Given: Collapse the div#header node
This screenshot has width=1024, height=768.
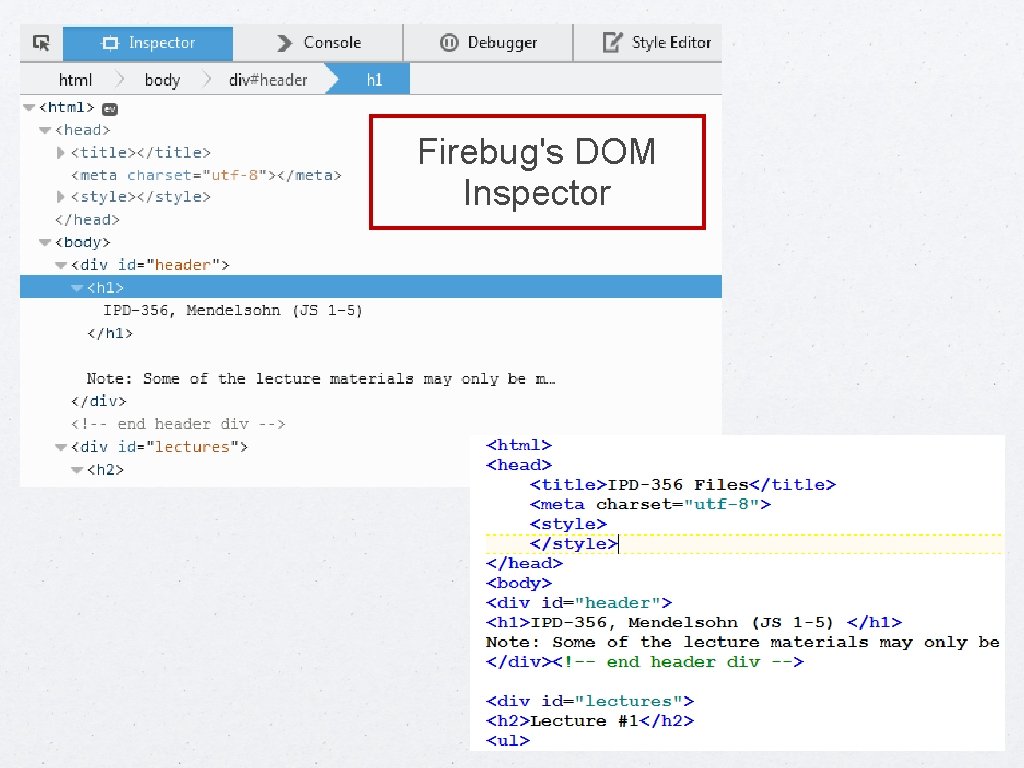Looking at the screenshot, I should [x=61, y=265].
